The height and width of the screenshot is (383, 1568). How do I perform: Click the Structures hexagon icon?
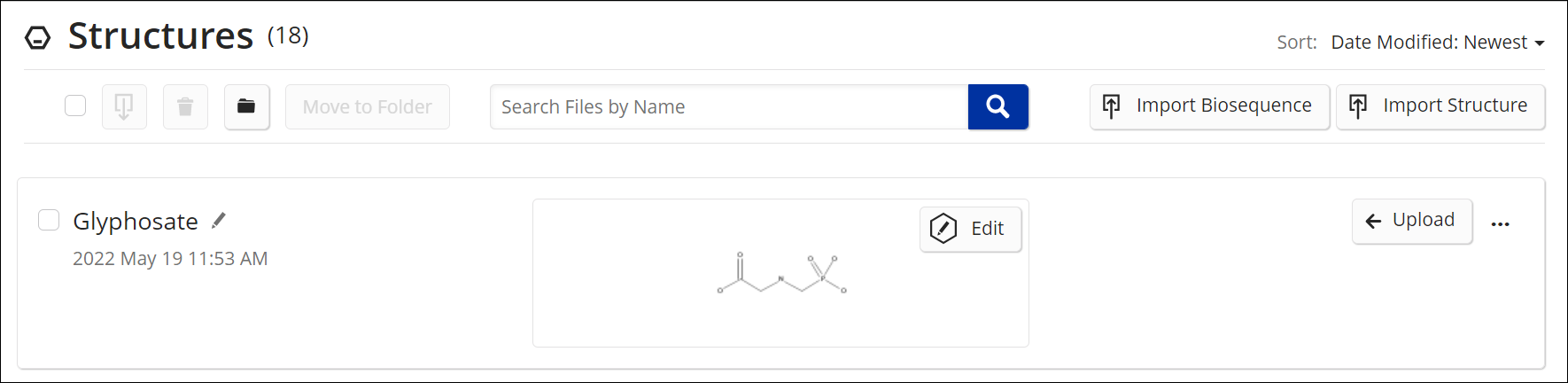coord(37,38)
